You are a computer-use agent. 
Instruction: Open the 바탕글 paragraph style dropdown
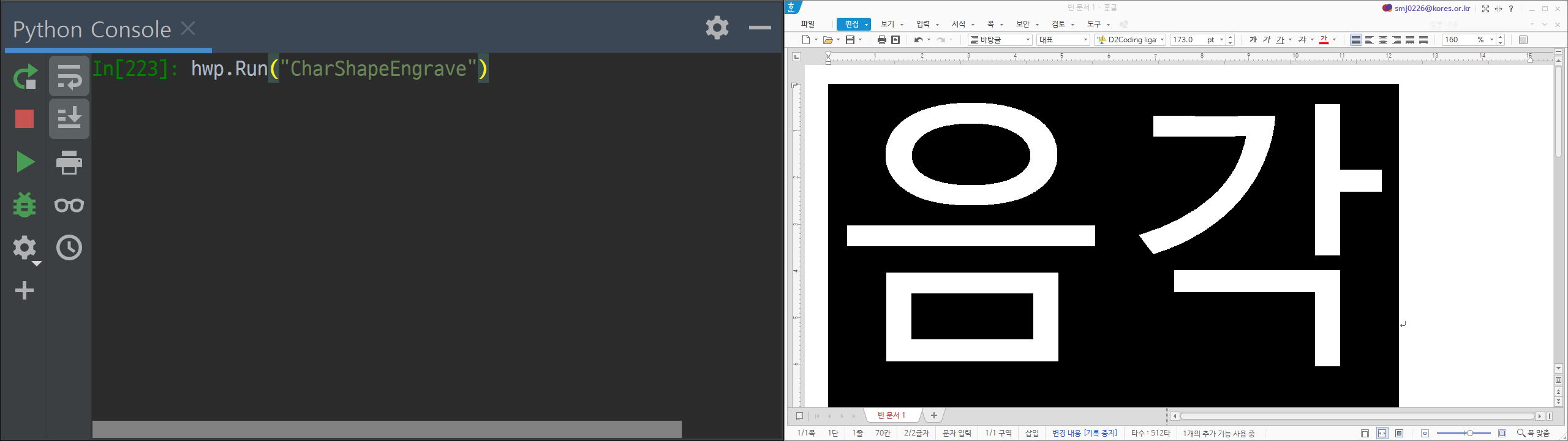(x=1000, y=40)
